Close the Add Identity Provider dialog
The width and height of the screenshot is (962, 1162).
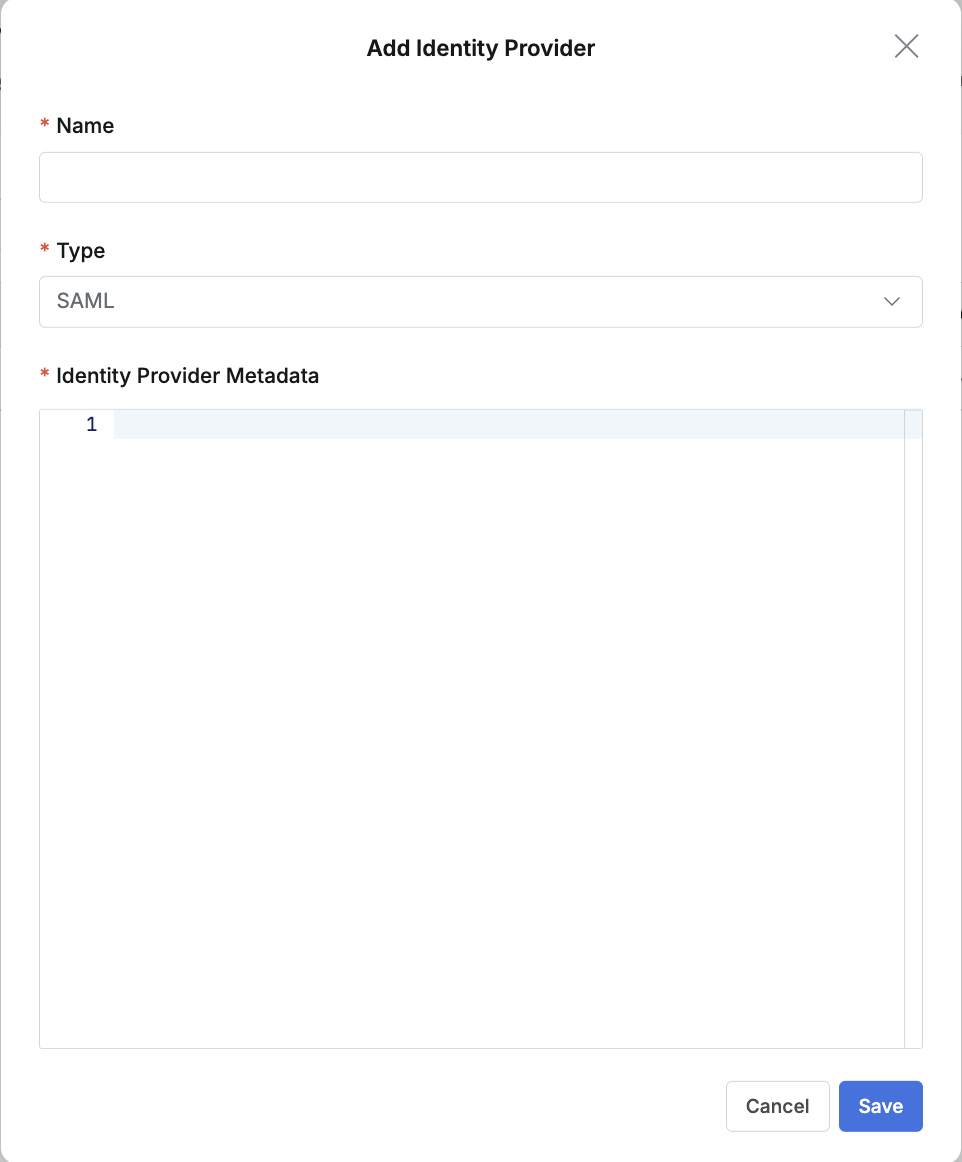pyautogui.click(x=906, y=47)
